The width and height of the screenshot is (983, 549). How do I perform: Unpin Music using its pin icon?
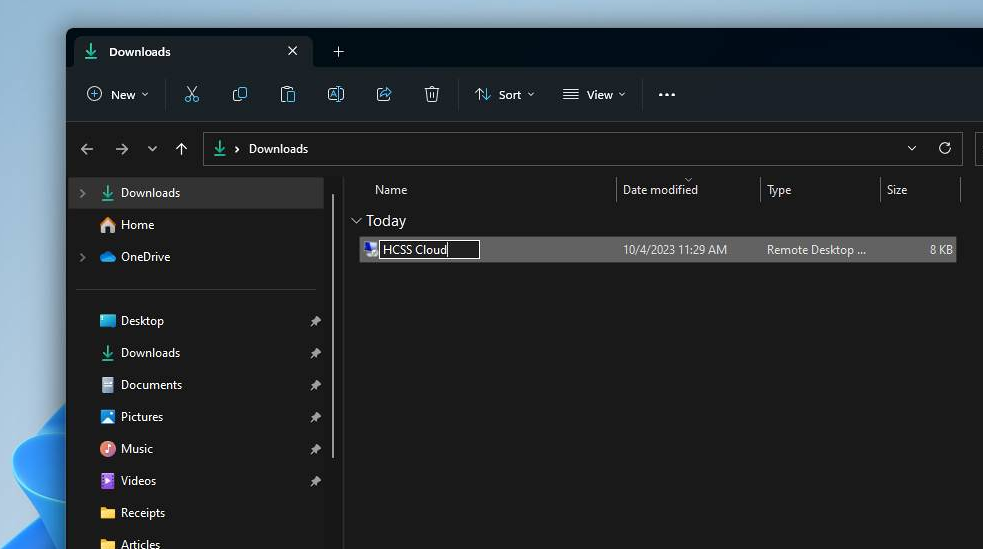click(315, 449)
